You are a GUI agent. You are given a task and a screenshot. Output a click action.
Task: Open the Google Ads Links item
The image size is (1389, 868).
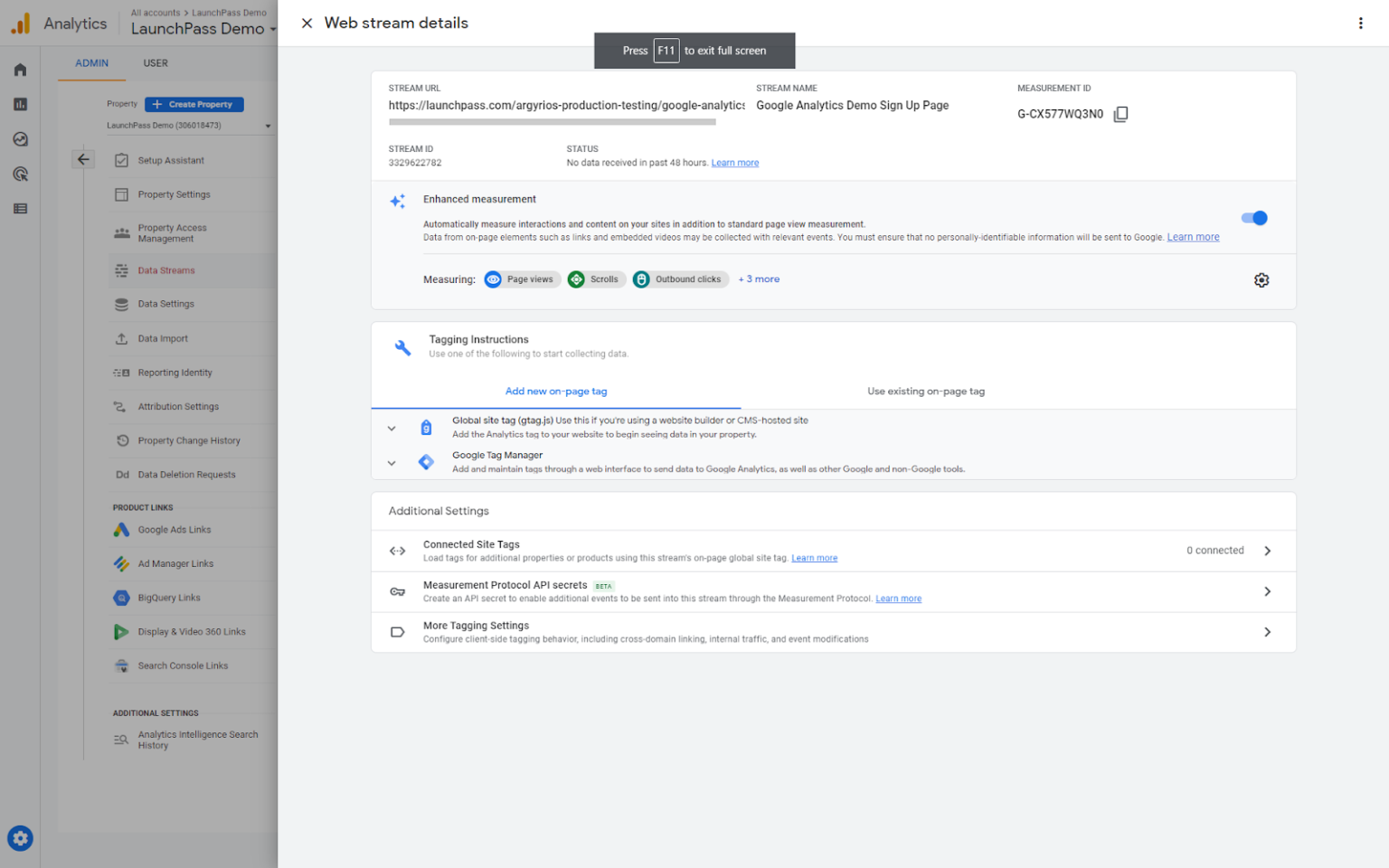coord(175,529)
